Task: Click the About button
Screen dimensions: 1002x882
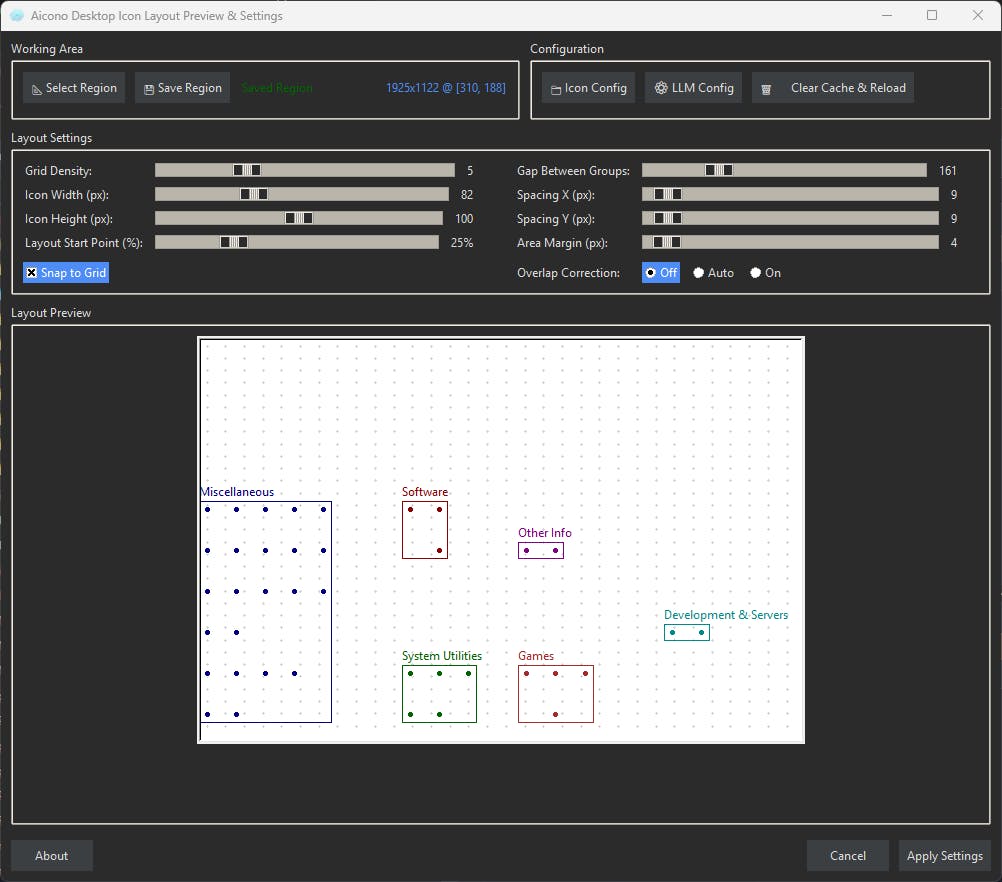Action: point(52,855)
